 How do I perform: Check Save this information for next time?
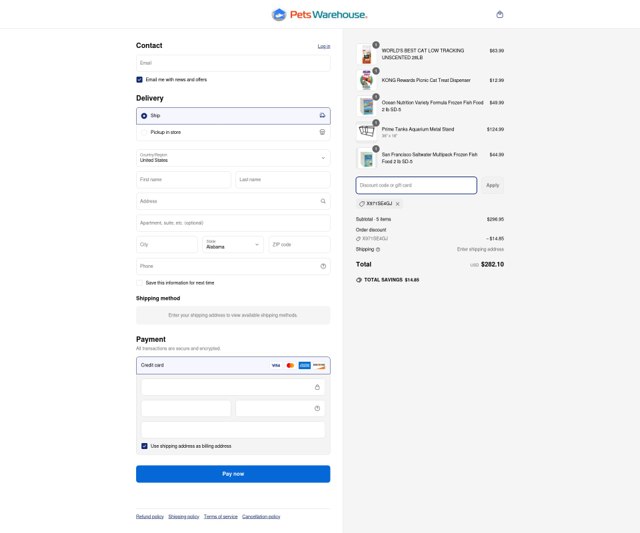[139, 283]
